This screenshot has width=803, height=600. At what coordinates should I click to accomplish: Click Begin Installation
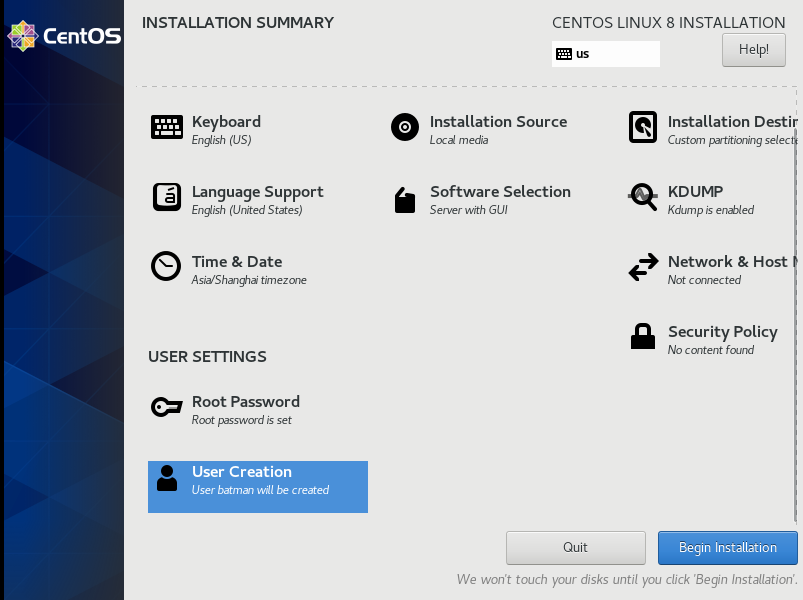(x=728, y=547)
